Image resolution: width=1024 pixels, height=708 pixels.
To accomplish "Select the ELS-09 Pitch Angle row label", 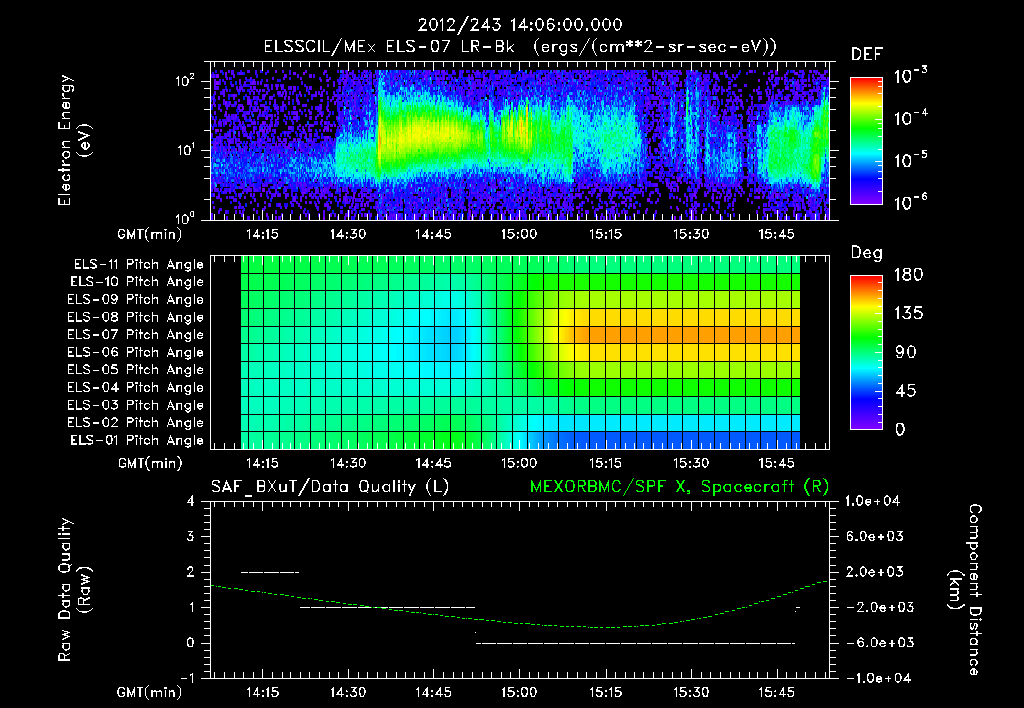I will 135,299.
